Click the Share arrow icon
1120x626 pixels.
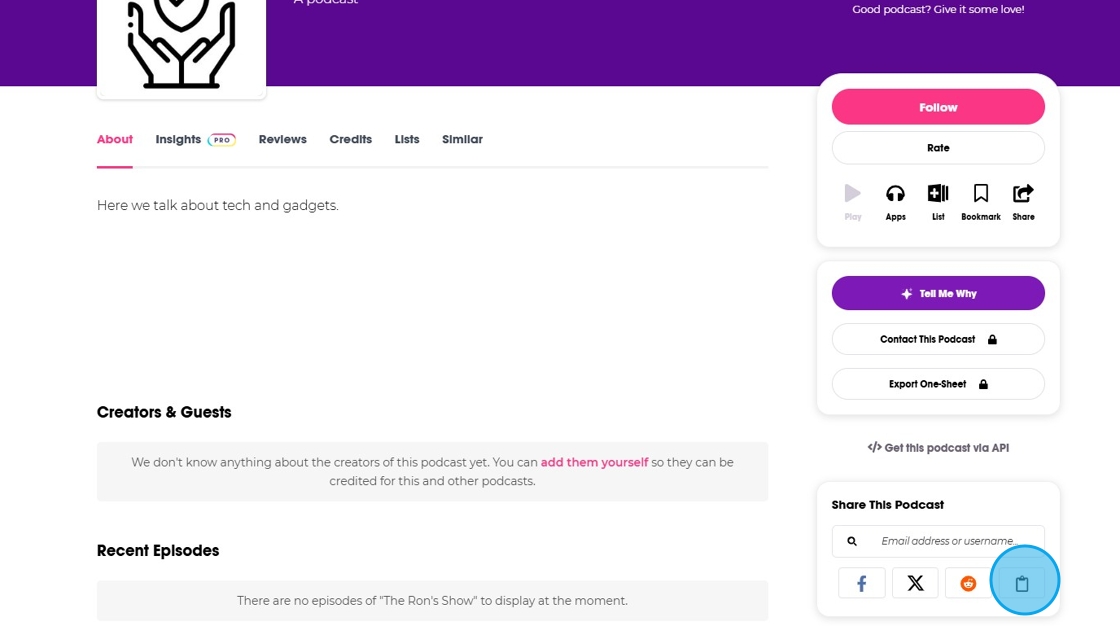[1023, 194]
